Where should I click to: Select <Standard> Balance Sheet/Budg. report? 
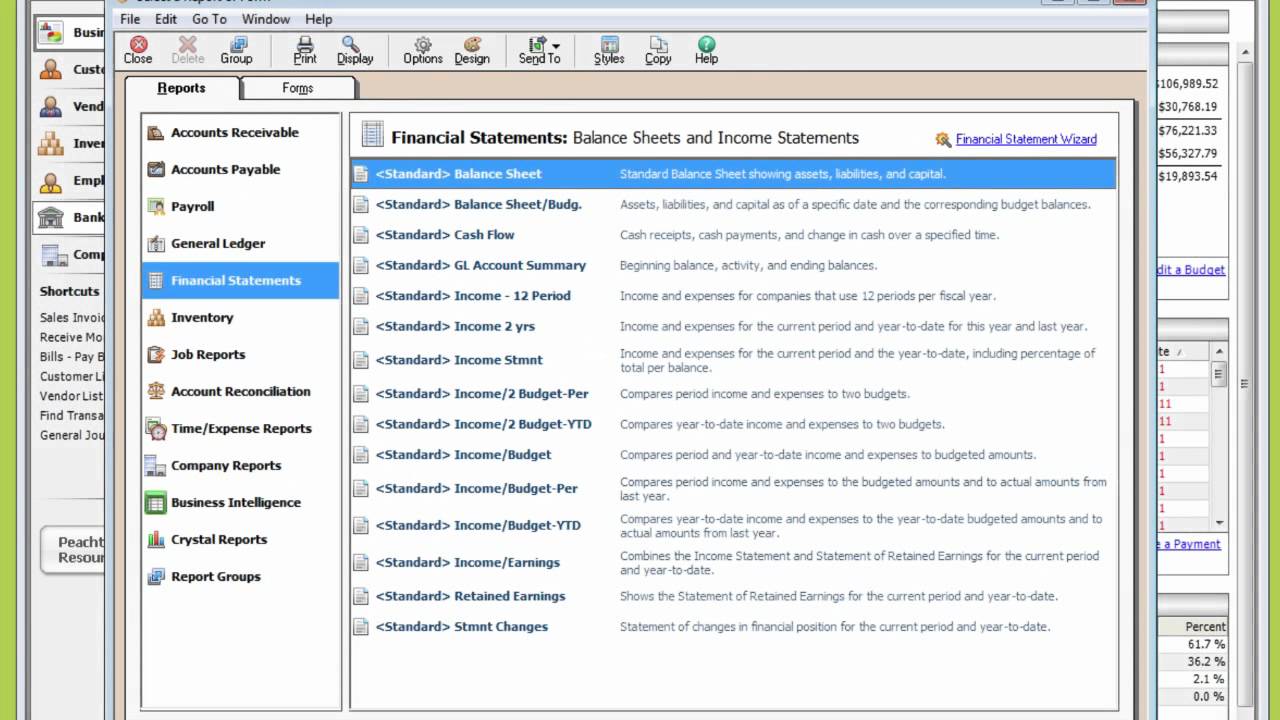coord(733,204)
